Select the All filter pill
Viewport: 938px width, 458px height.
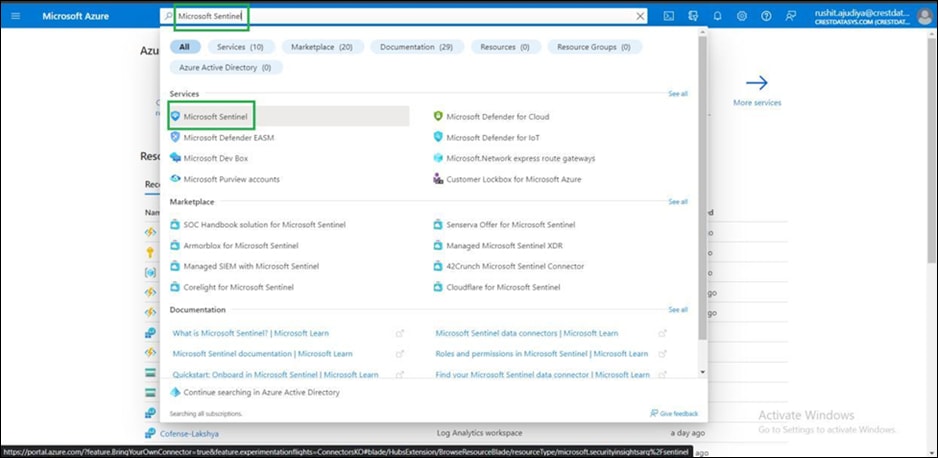coord(185,47)
